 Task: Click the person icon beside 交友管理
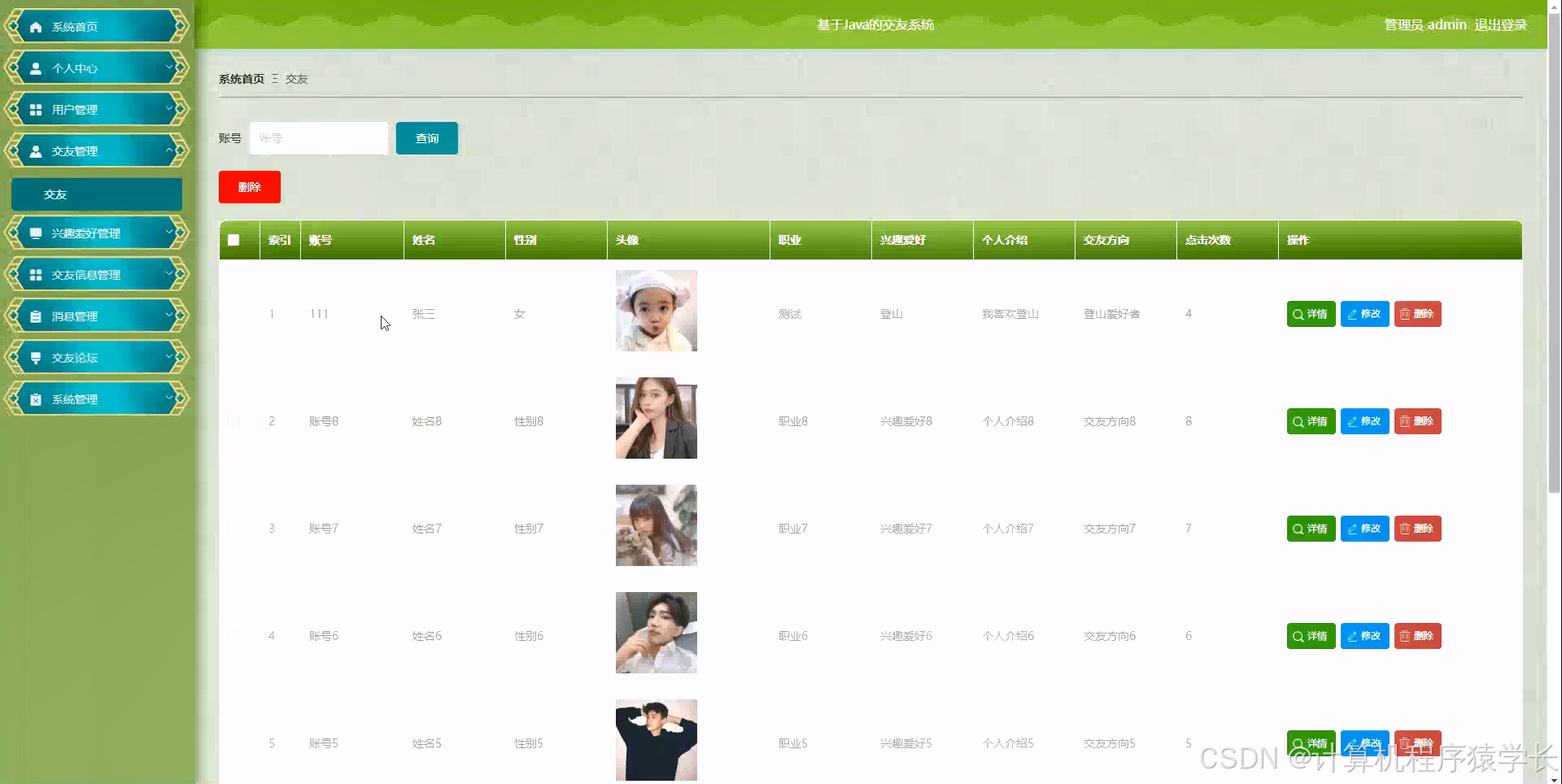(x=36, y=151)
